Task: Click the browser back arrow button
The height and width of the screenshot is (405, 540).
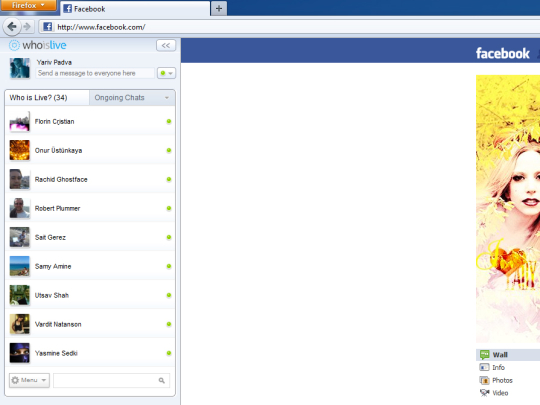Action: point(12,27)
